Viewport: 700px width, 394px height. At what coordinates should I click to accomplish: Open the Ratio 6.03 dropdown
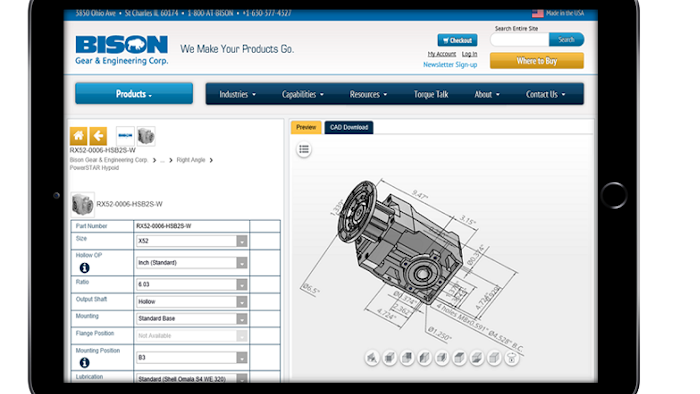coord(192,284)
